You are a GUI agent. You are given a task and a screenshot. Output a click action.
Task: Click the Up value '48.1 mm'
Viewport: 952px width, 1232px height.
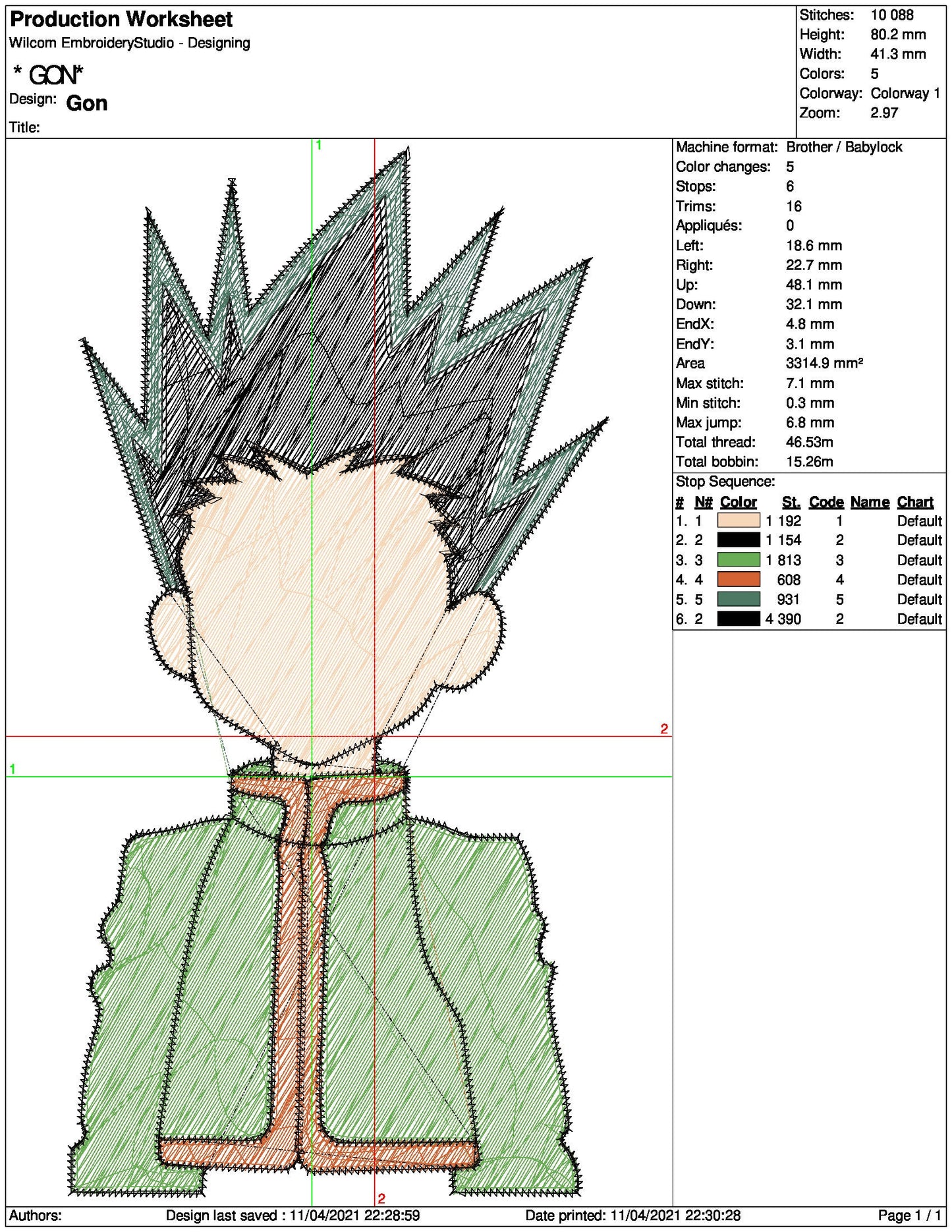(814, 285)
